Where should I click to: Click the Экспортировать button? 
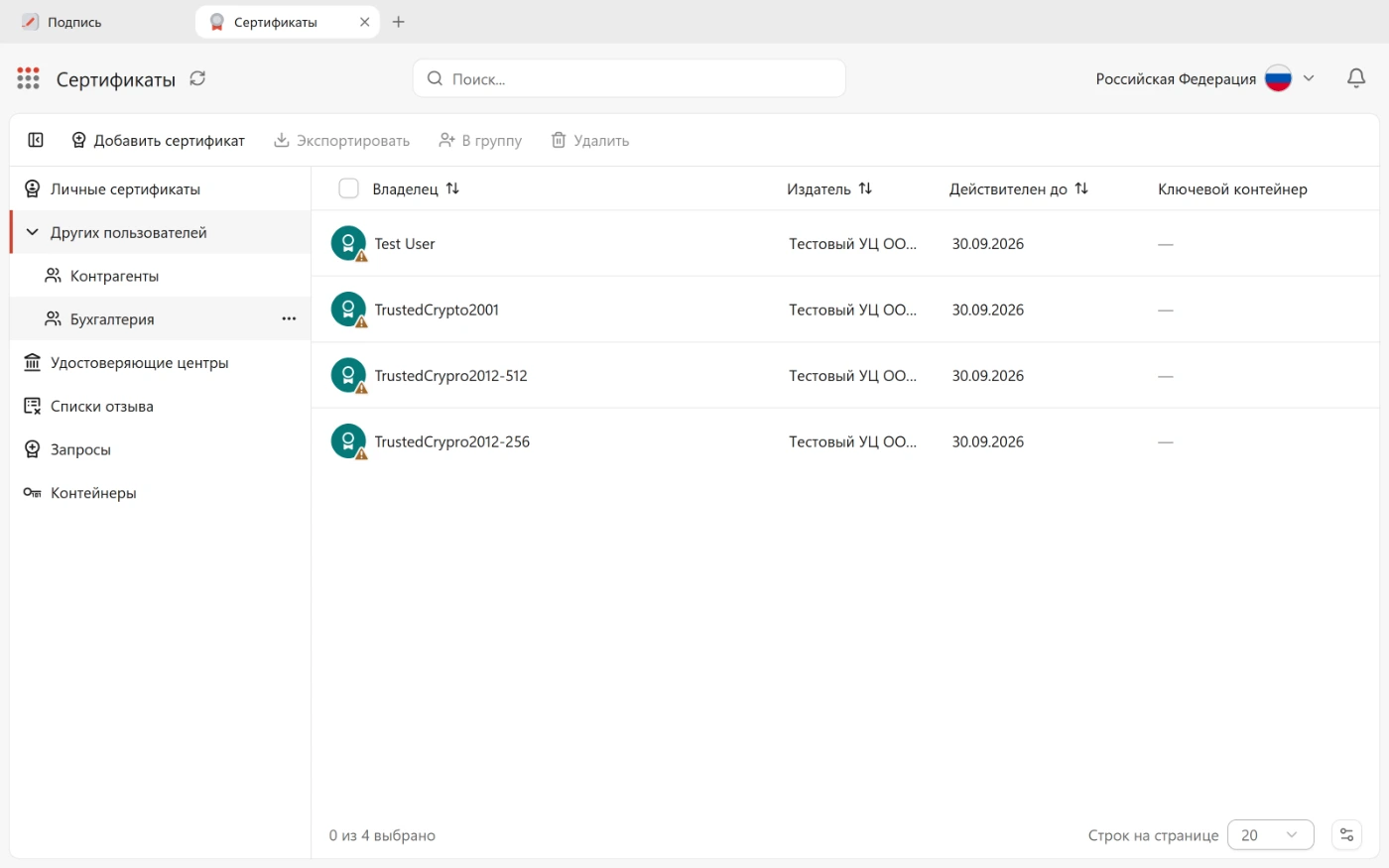point(341,140)
